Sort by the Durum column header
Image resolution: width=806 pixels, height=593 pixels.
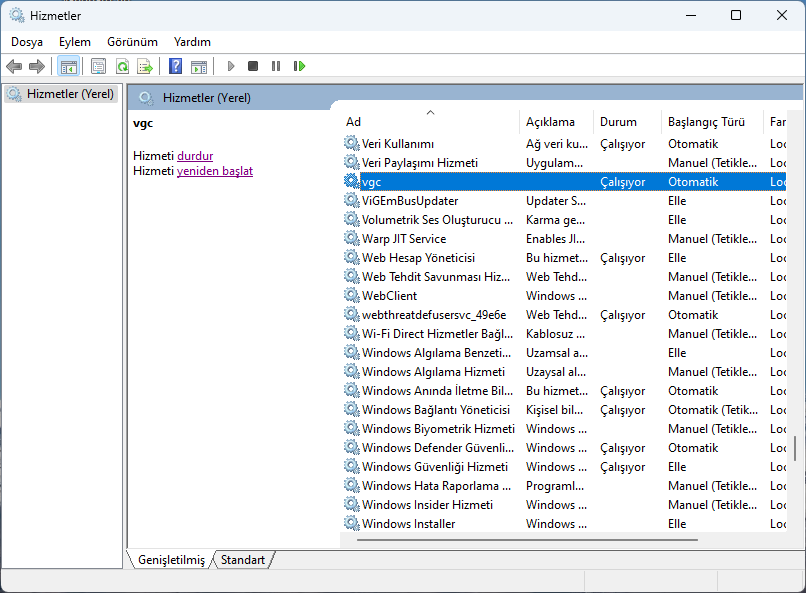627,122
